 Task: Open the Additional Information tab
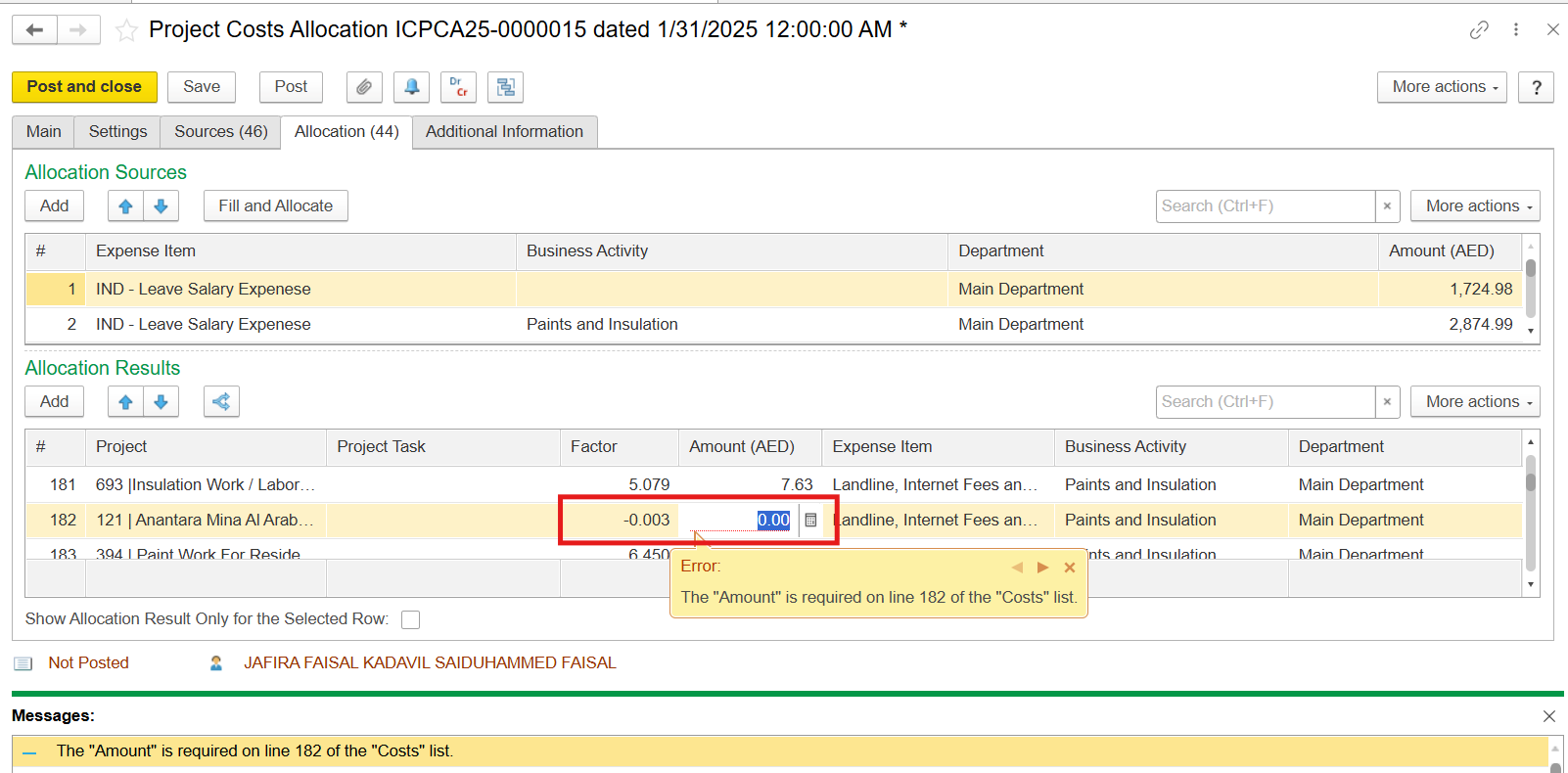(504, 131)
